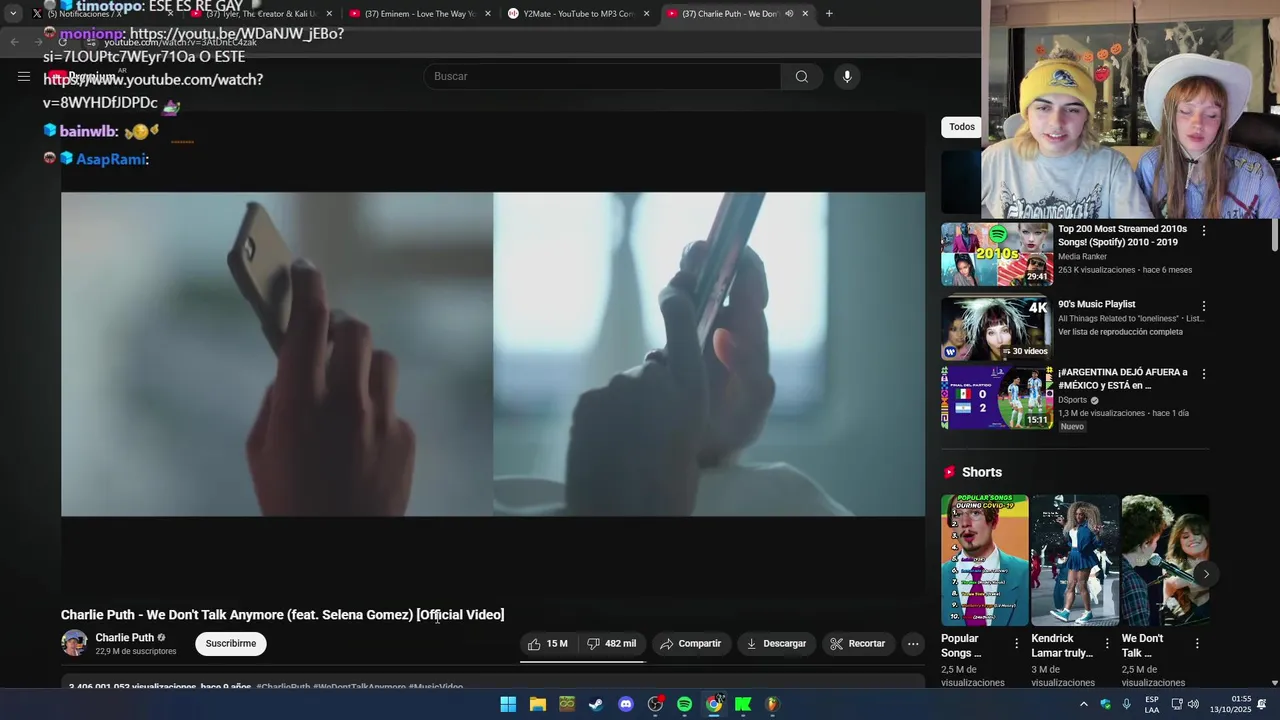Viewport: 1280px width, 720px height.
Task: Open Top 200 Most Streamed 2010s thumbnail
Action: [997, 254]
